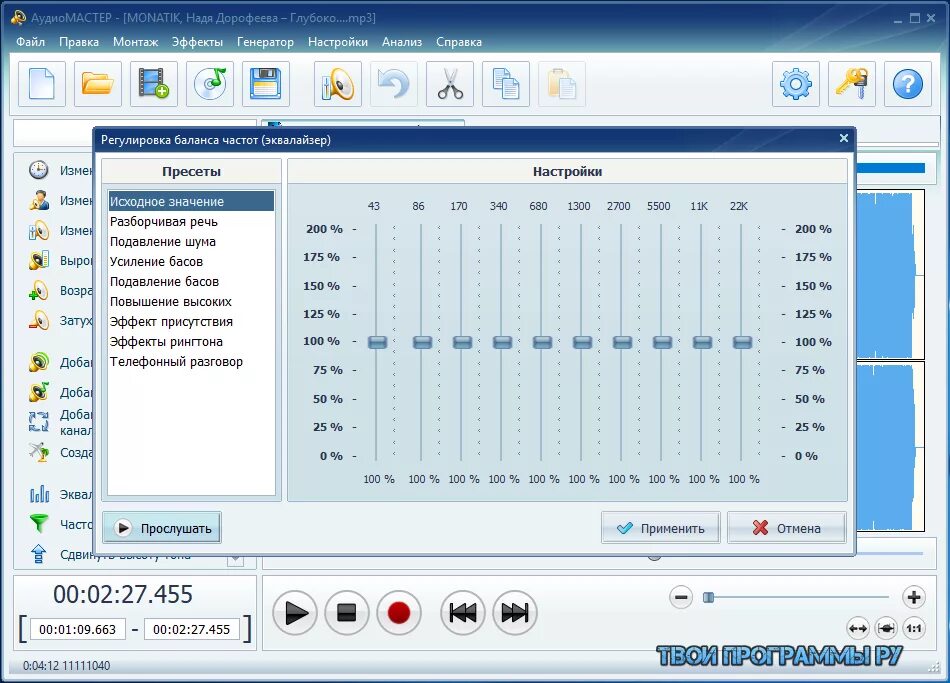Click the selection start time field 00:01:09.663

pos(77,630)
